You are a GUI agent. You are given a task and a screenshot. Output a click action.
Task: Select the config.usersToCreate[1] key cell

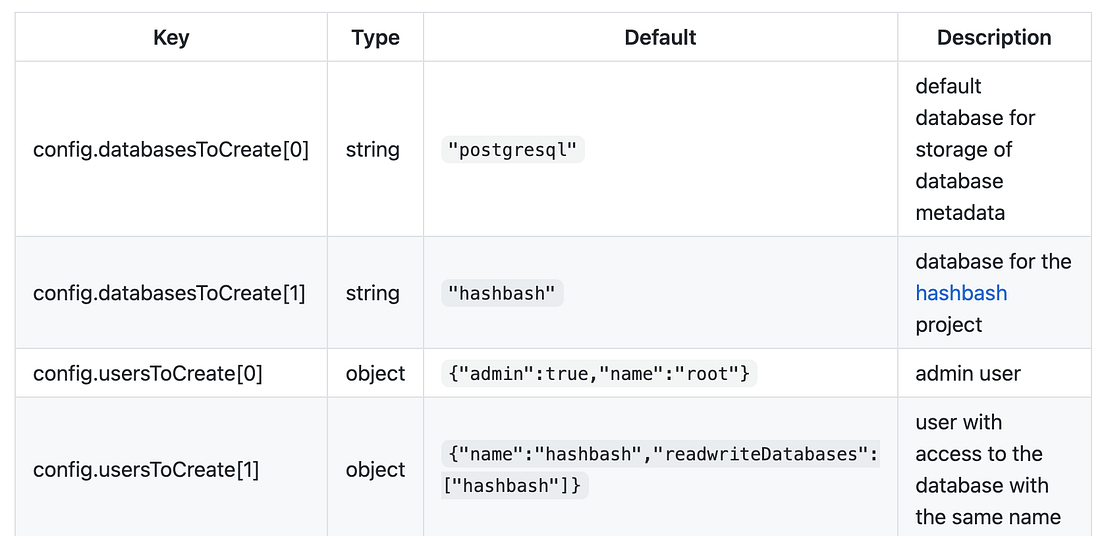coord(146,469)
